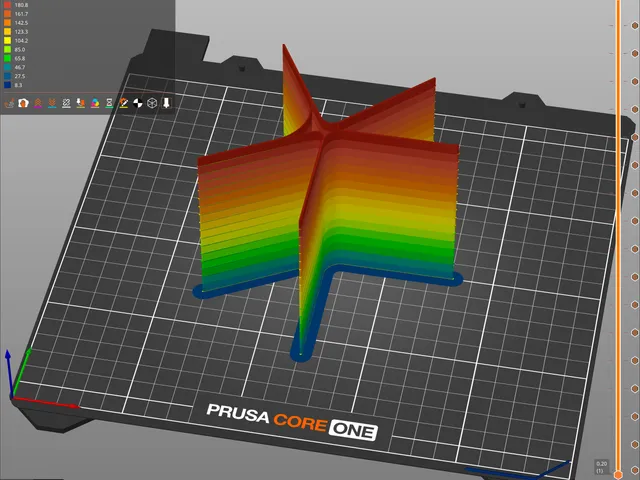Toggle center of gravity marker icon
Screen dimensions: 640x480
click(x=138, y=103)
